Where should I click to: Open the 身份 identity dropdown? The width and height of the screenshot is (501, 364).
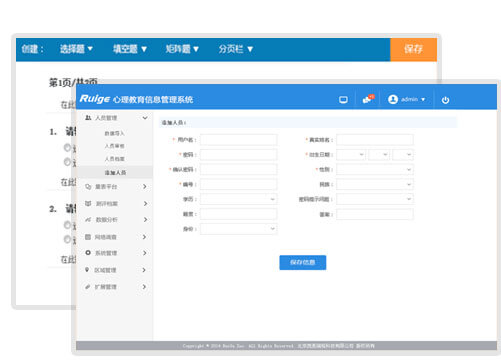[x=239, y=229]
